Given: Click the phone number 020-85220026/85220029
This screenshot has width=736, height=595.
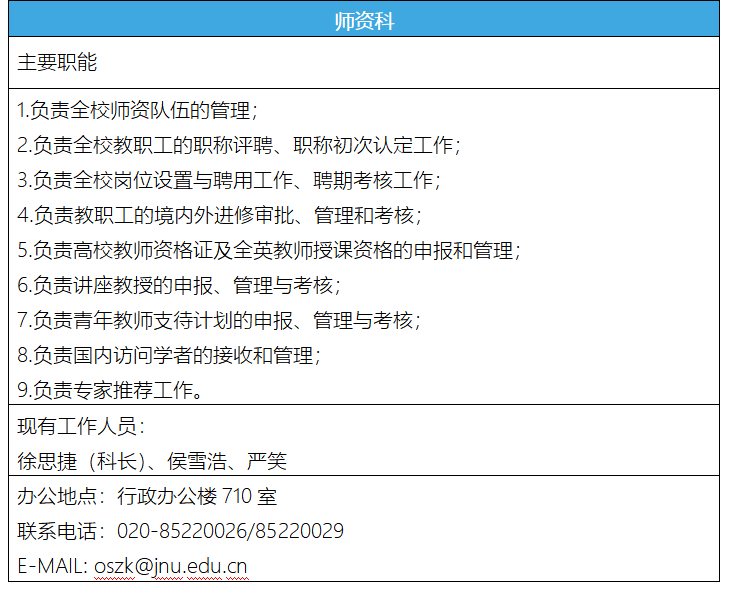Looking at the screenshot, I should (x=230, y=531).
